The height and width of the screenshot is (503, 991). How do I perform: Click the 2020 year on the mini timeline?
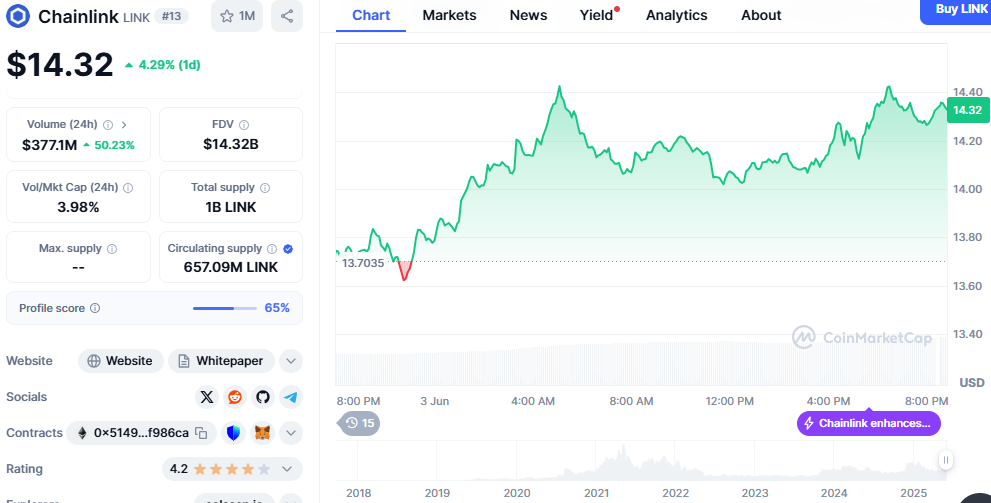point(517,493)
